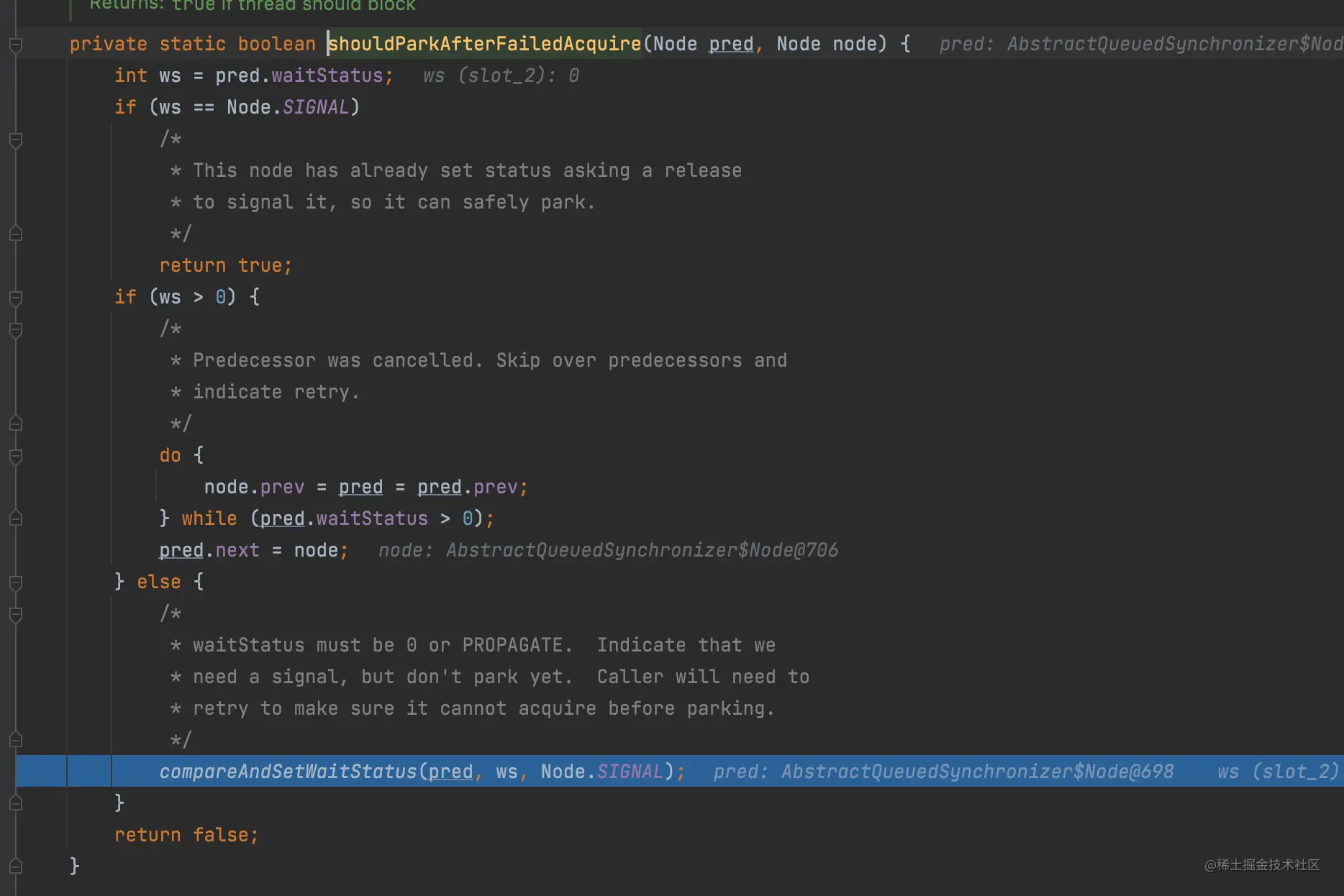This screenshot has width=1344, height=896.
Task: Fold the 'waitStatus must be 0' comment
Action: (16, 614)
